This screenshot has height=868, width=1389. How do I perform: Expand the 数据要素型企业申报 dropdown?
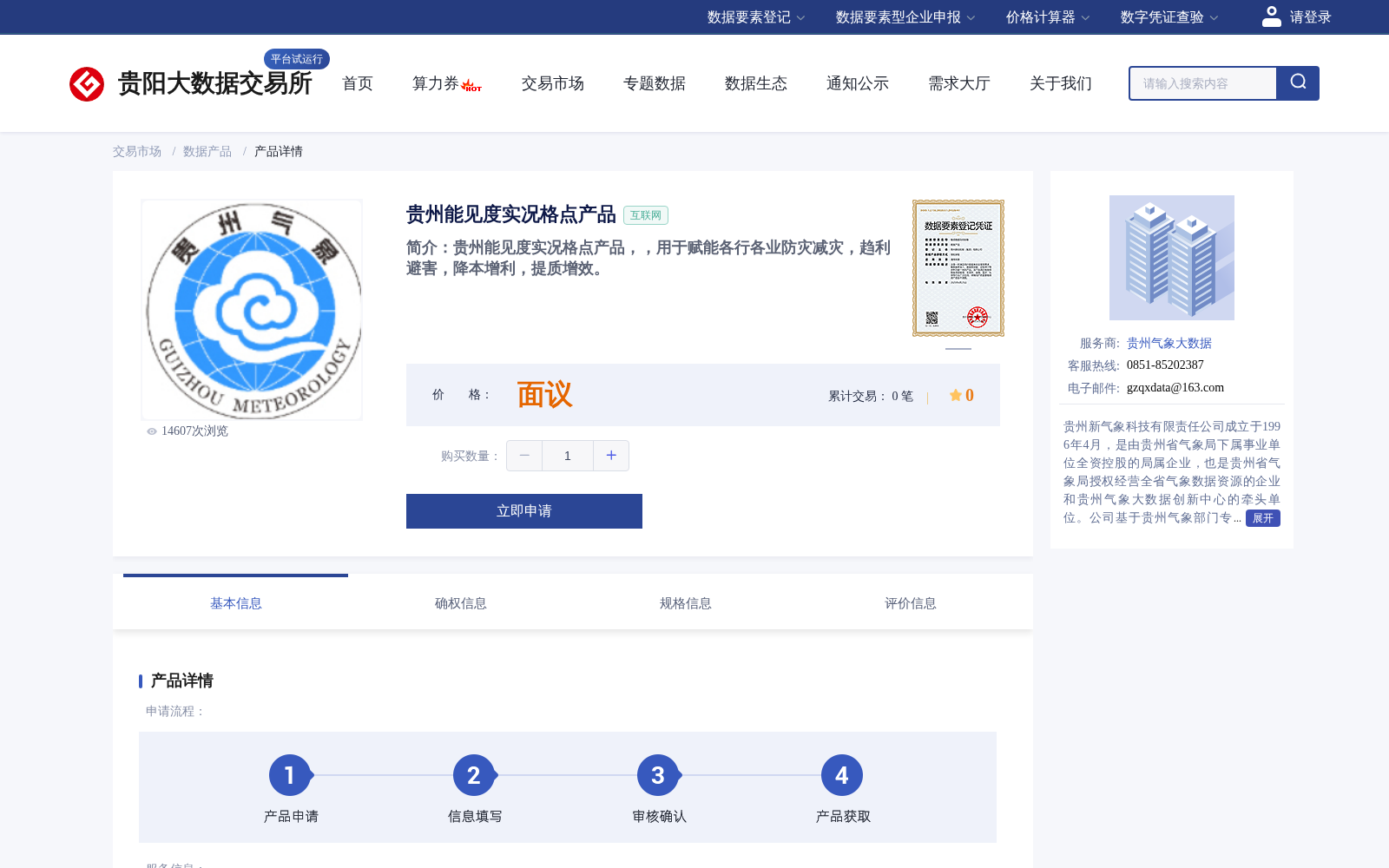(905, 17)
